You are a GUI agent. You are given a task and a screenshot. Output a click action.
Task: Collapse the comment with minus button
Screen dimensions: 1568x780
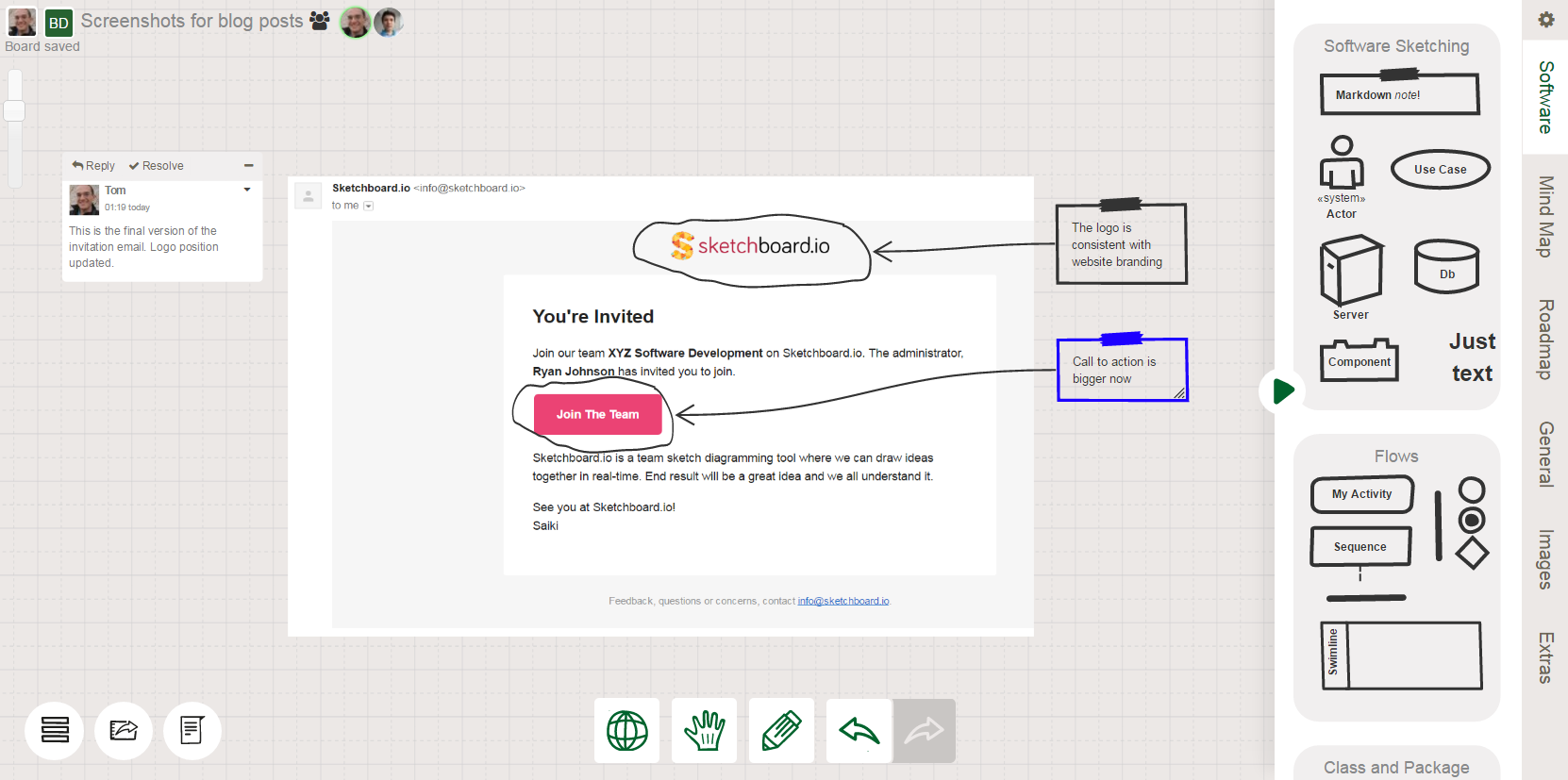pos(249,166)
